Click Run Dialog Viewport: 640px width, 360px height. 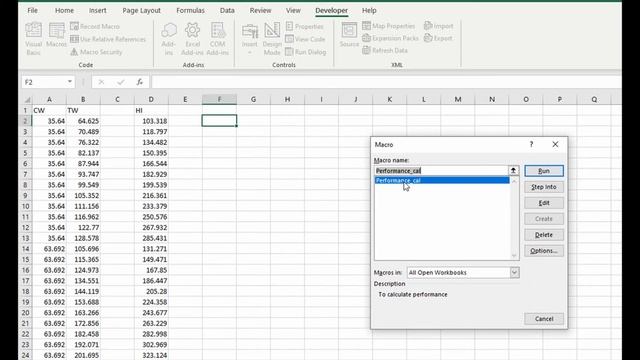(306, 52)
